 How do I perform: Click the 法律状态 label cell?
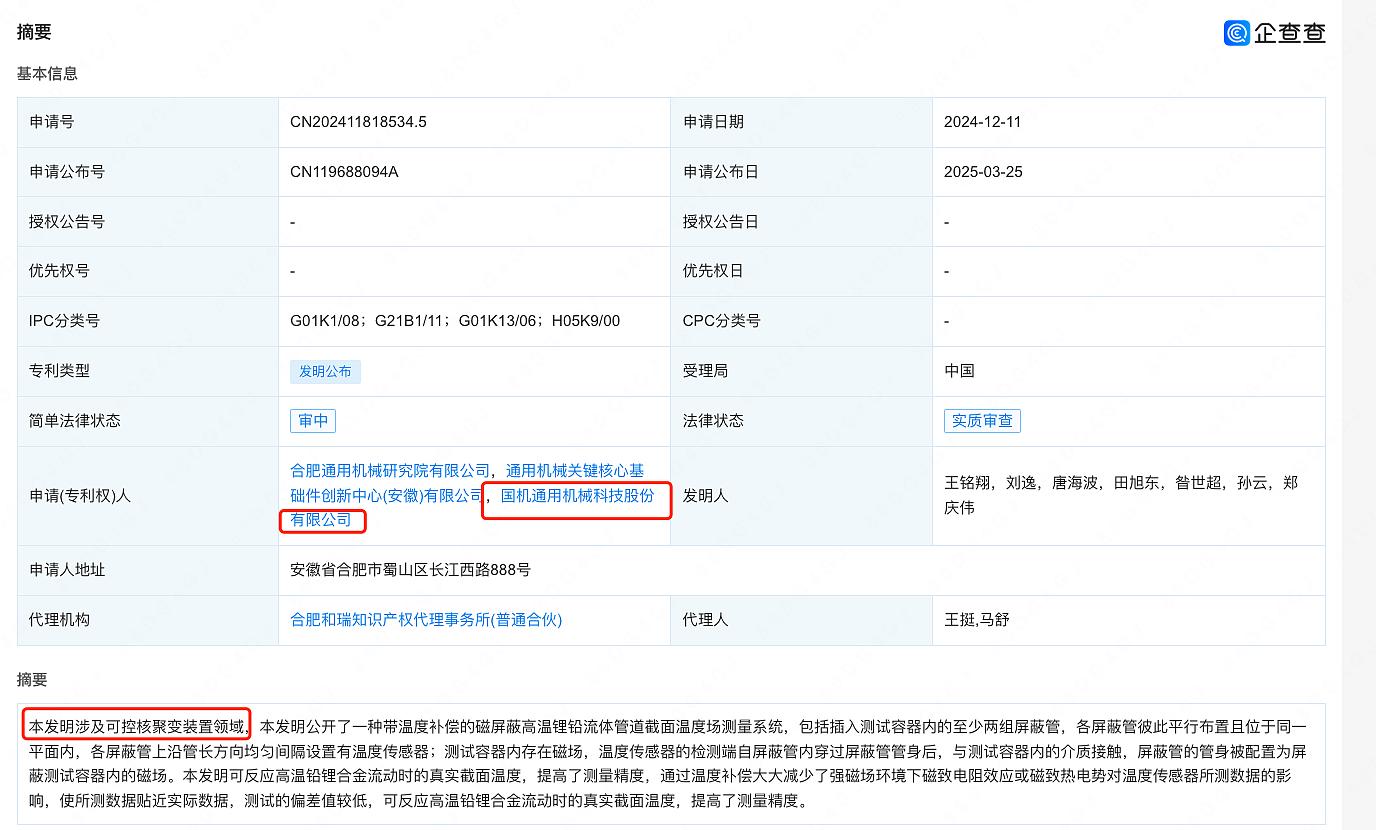click(801, 421)
